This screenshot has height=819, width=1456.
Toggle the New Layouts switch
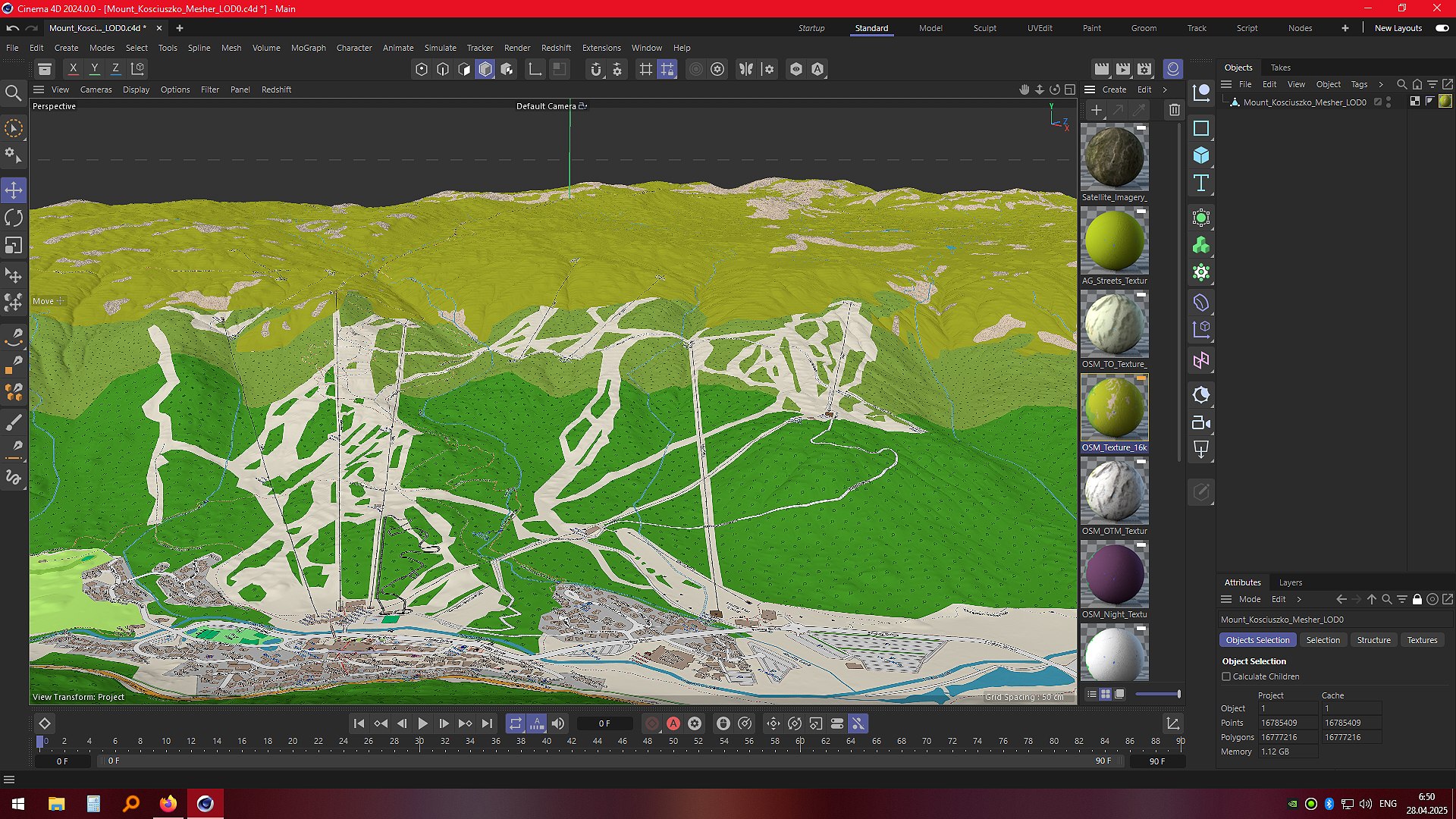(1442, 28)
